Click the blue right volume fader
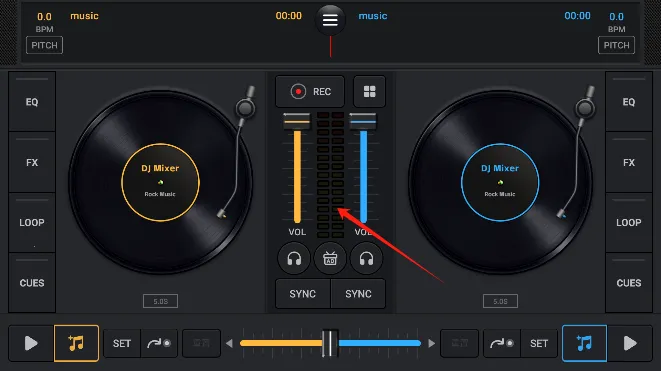The height and width of the screenshot is (371, 661). [363, 121]
